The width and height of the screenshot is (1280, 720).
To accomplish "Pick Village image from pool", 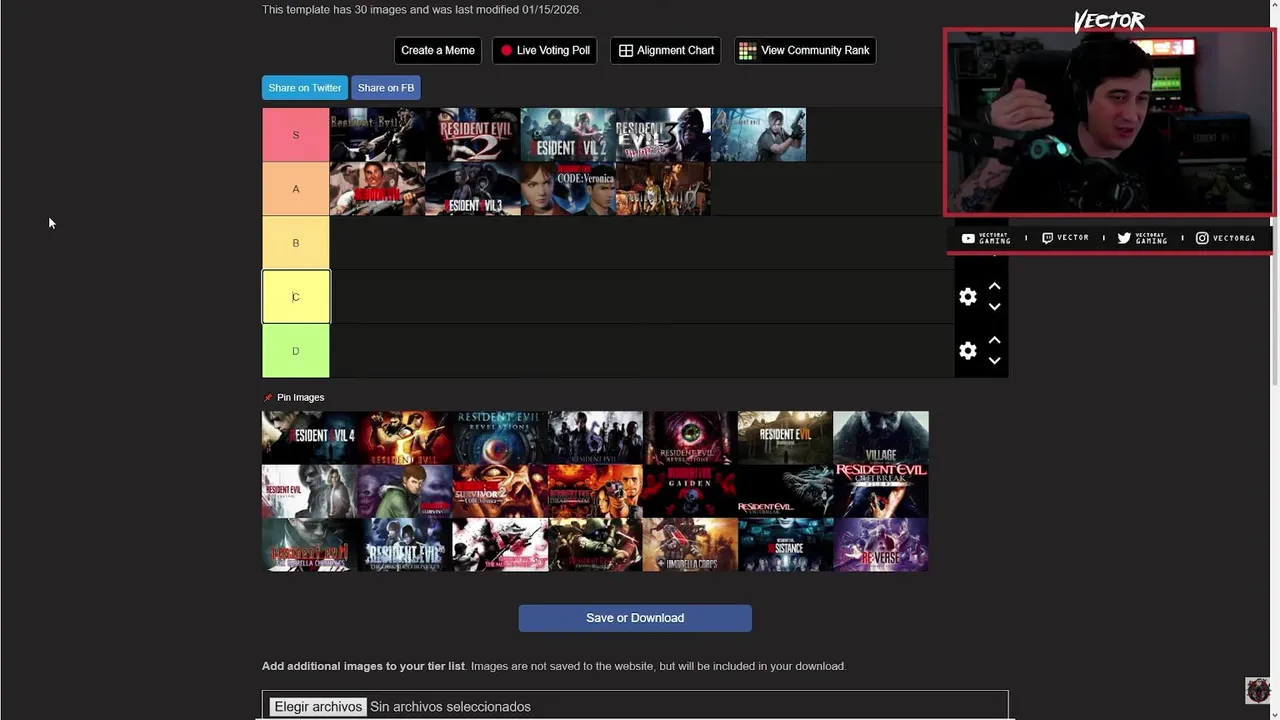I will pos(881,438).
